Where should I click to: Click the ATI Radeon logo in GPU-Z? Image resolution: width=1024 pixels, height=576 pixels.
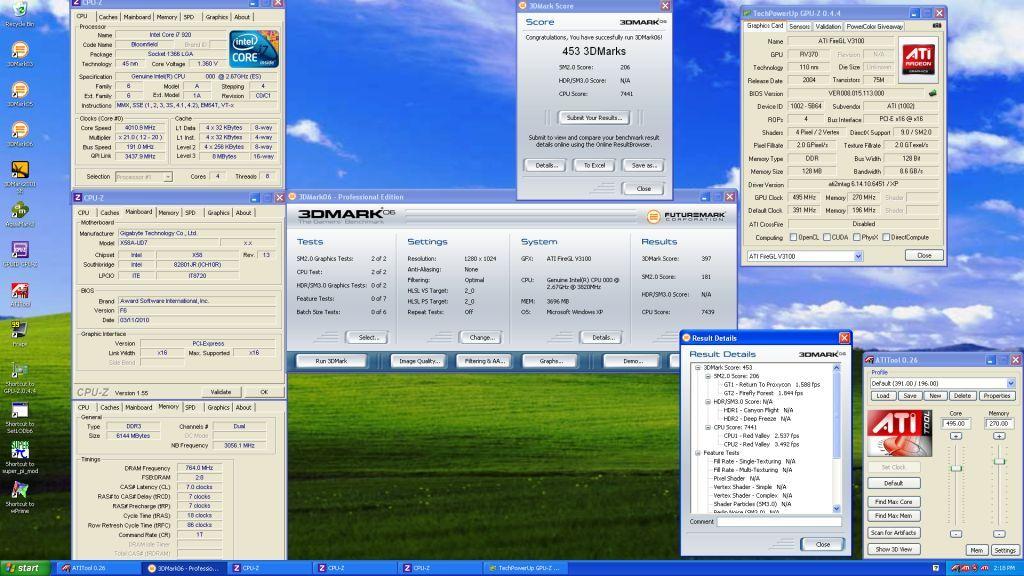coord(918,59)
